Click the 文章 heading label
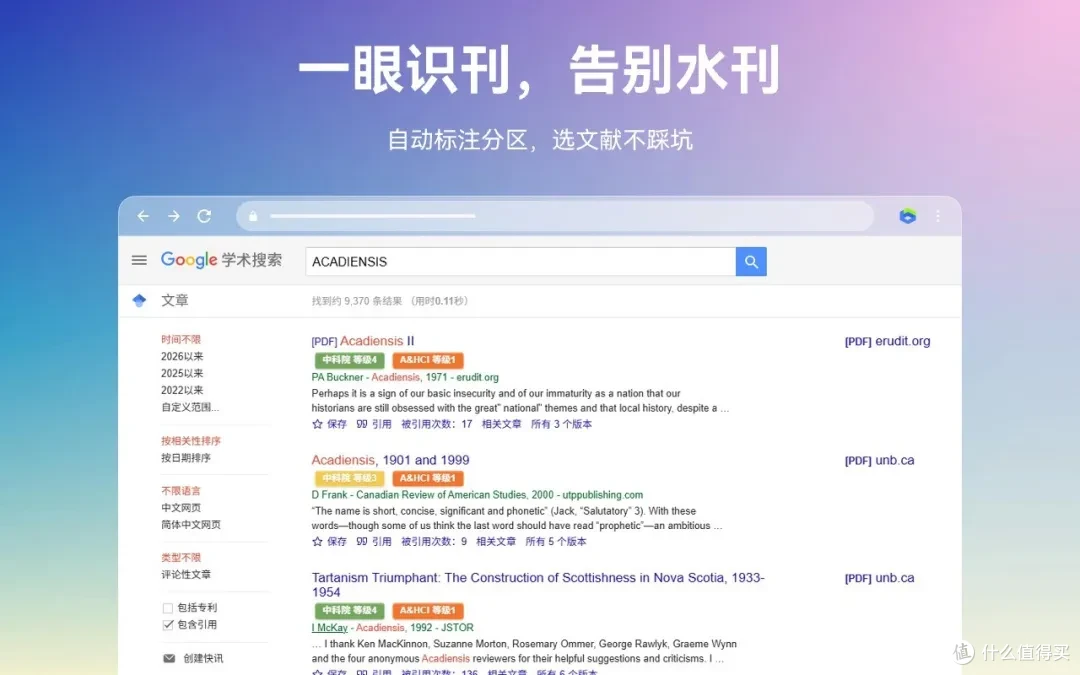 [174, 300]
